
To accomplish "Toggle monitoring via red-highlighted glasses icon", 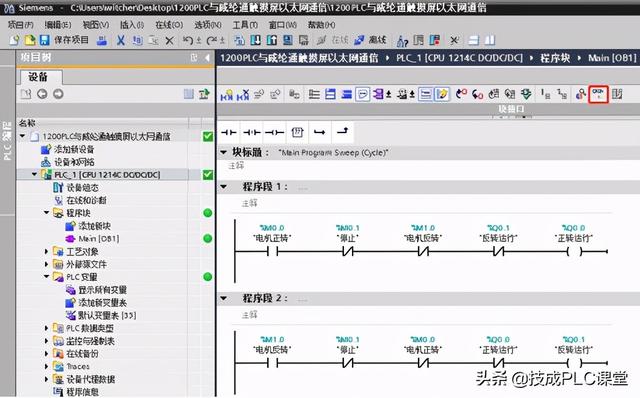I will point(598,94).
